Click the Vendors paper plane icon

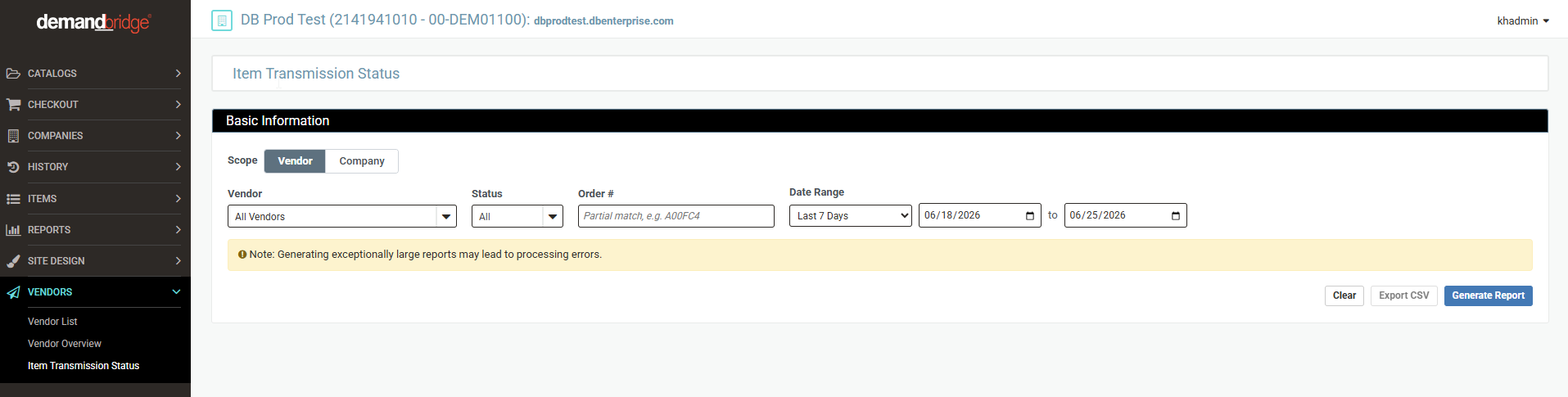pyautogui.click(x=13, y=292)
